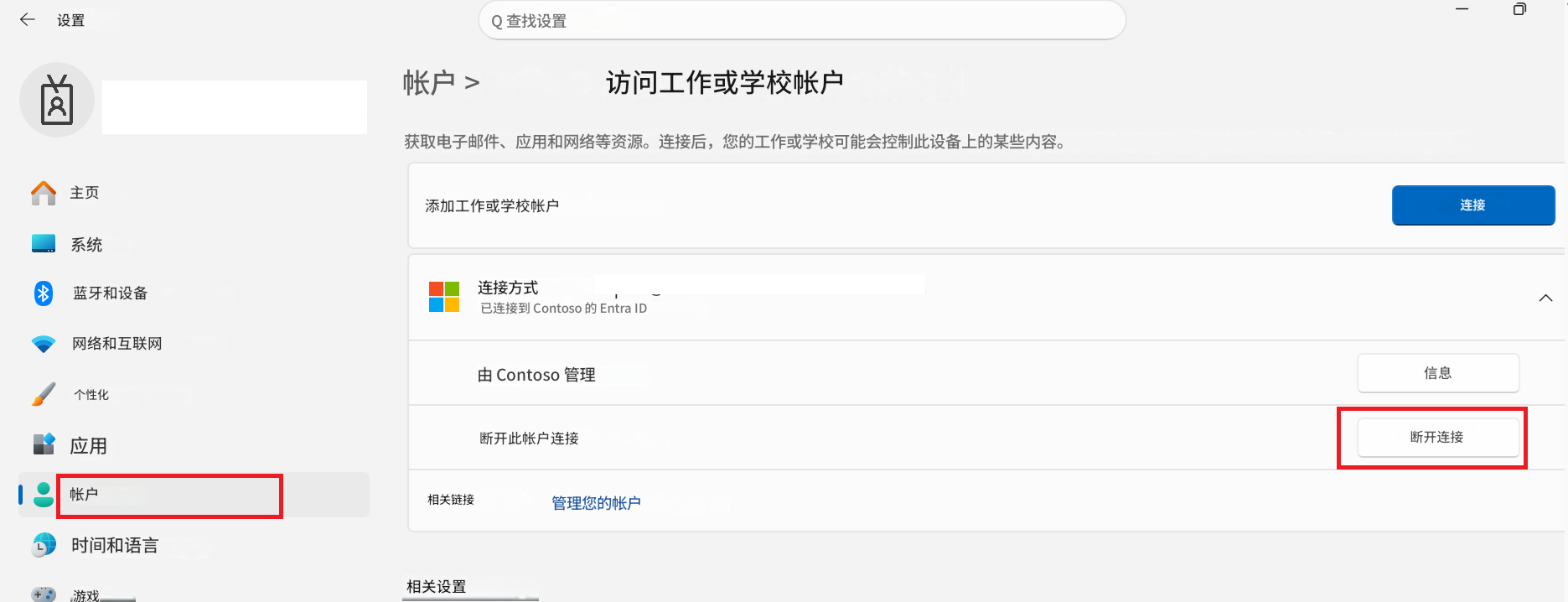This screenshot has width=1568, height=602.
Task: Minimize the Settings window
Action: point(1462,9)
